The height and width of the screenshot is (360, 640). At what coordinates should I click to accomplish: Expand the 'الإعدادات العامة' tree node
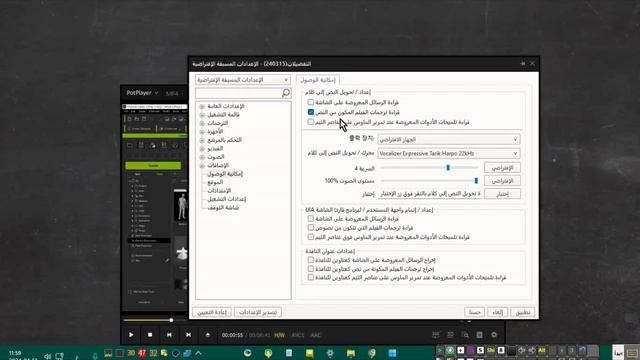[x=202, y=106]
